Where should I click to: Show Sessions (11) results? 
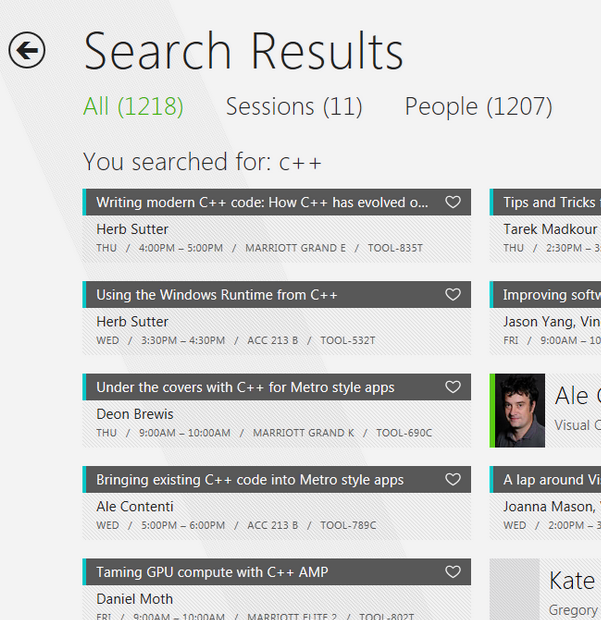[x=294, y=106]
